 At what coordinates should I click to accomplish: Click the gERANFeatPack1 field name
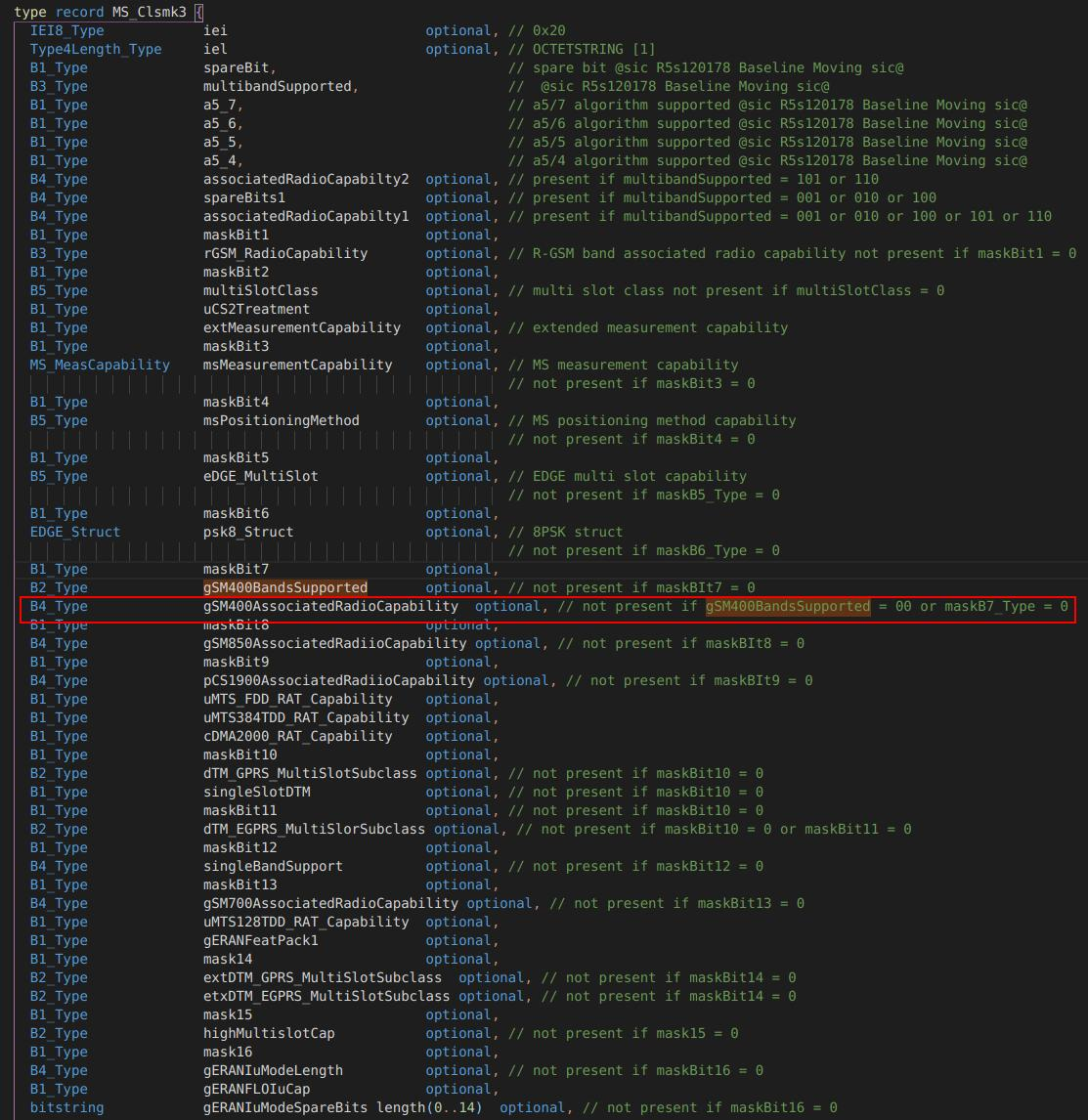(261, 941)
